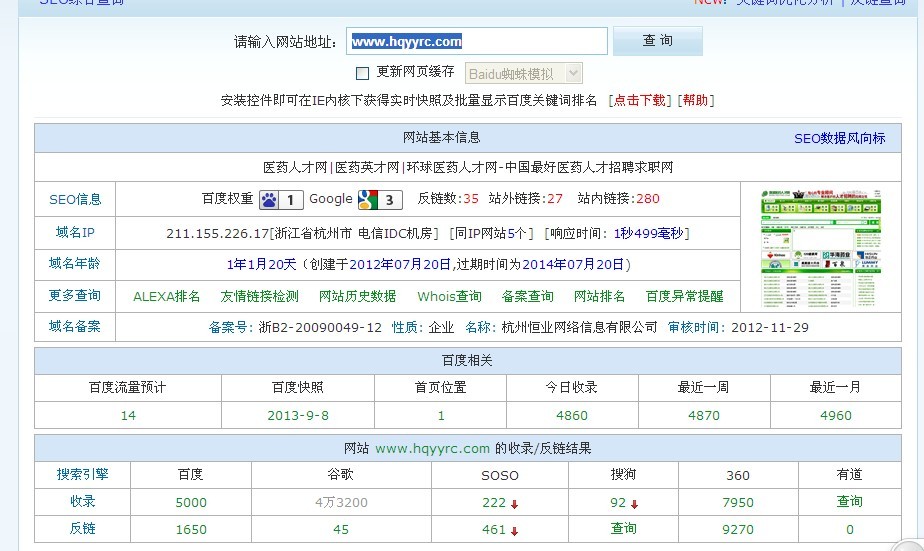924x551 pixels.
Task: Click the 反链数 value 35
Action: coord(471,199)
